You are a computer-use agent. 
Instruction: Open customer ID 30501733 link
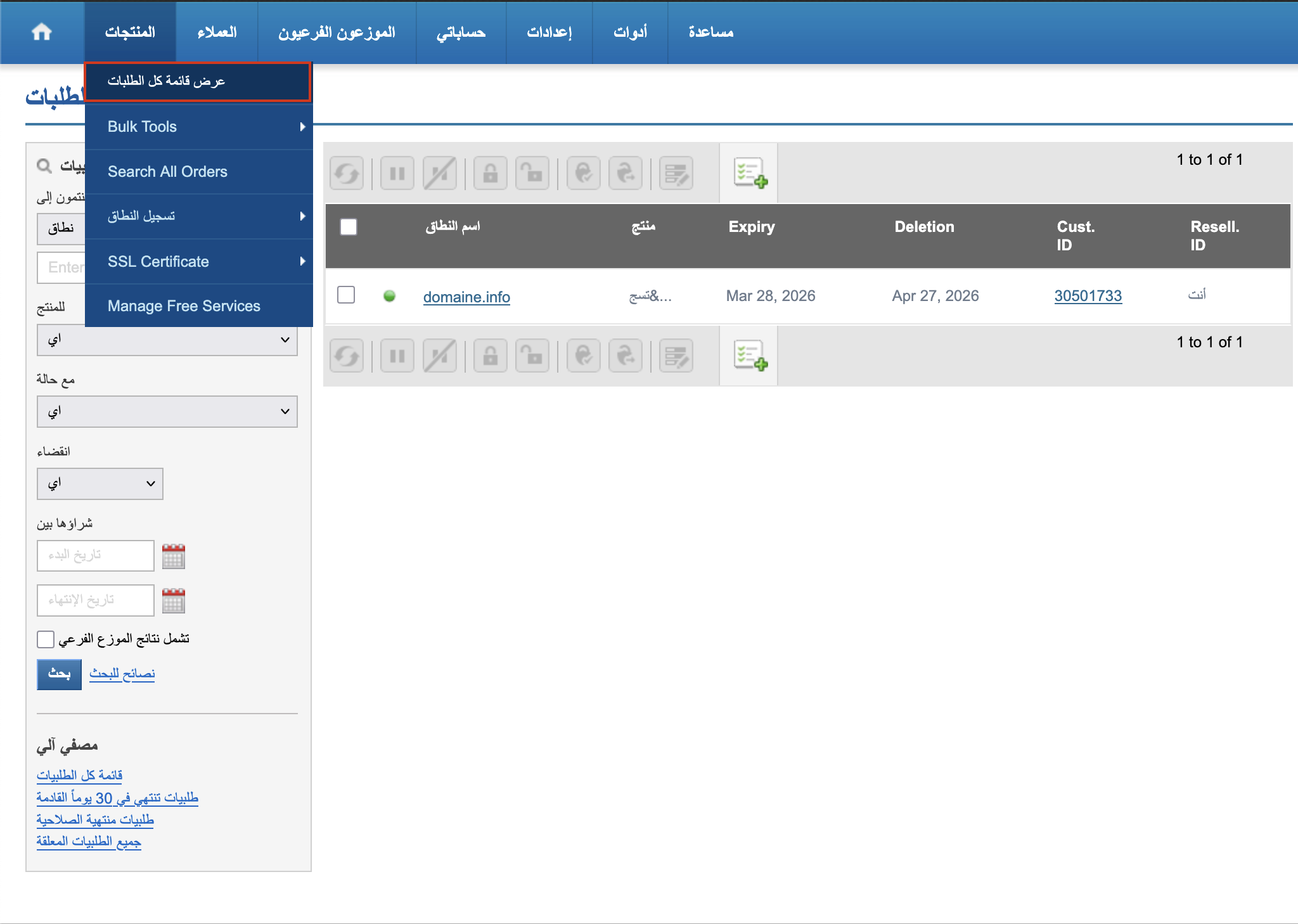point(1088,295)
